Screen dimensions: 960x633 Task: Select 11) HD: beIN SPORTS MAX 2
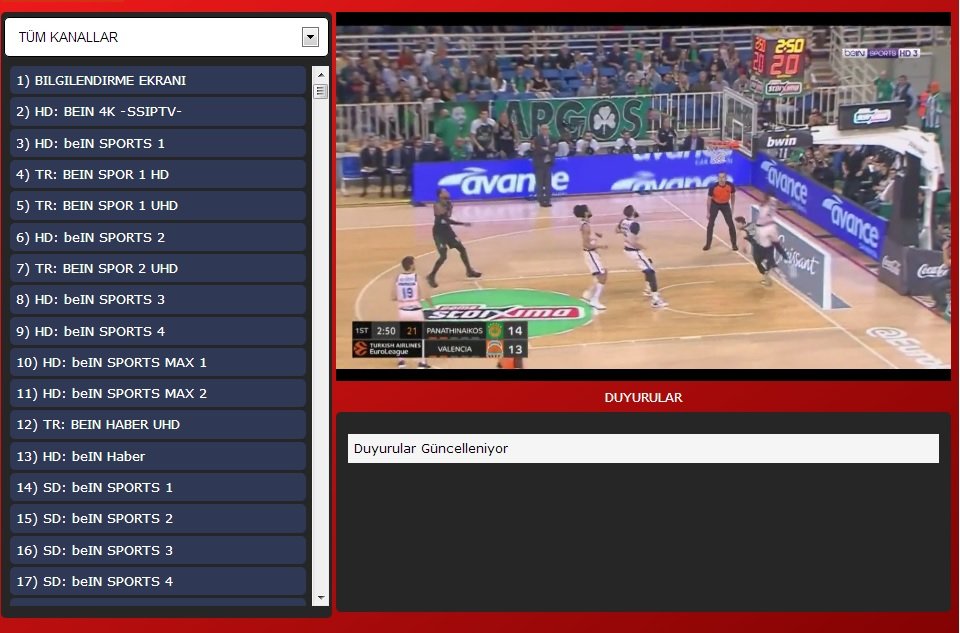(158, 394)
